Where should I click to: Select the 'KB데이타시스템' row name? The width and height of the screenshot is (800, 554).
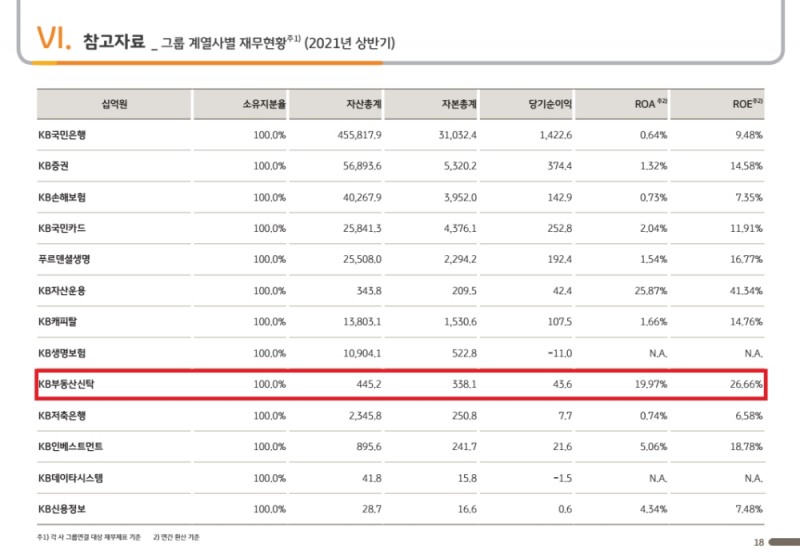(x=70, y=478)
